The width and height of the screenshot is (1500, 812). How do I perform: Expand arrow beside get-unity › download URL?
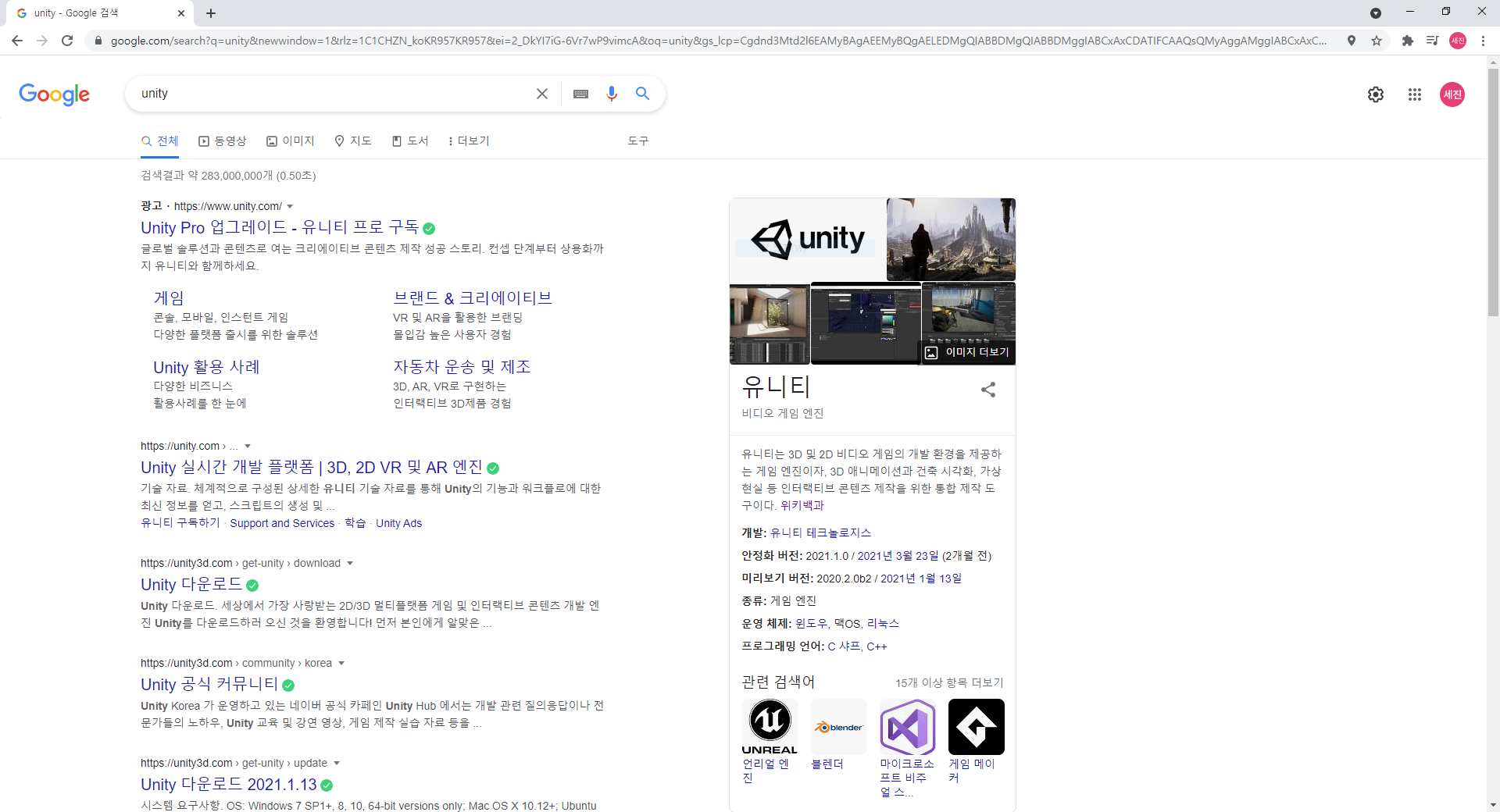(350, 564)
